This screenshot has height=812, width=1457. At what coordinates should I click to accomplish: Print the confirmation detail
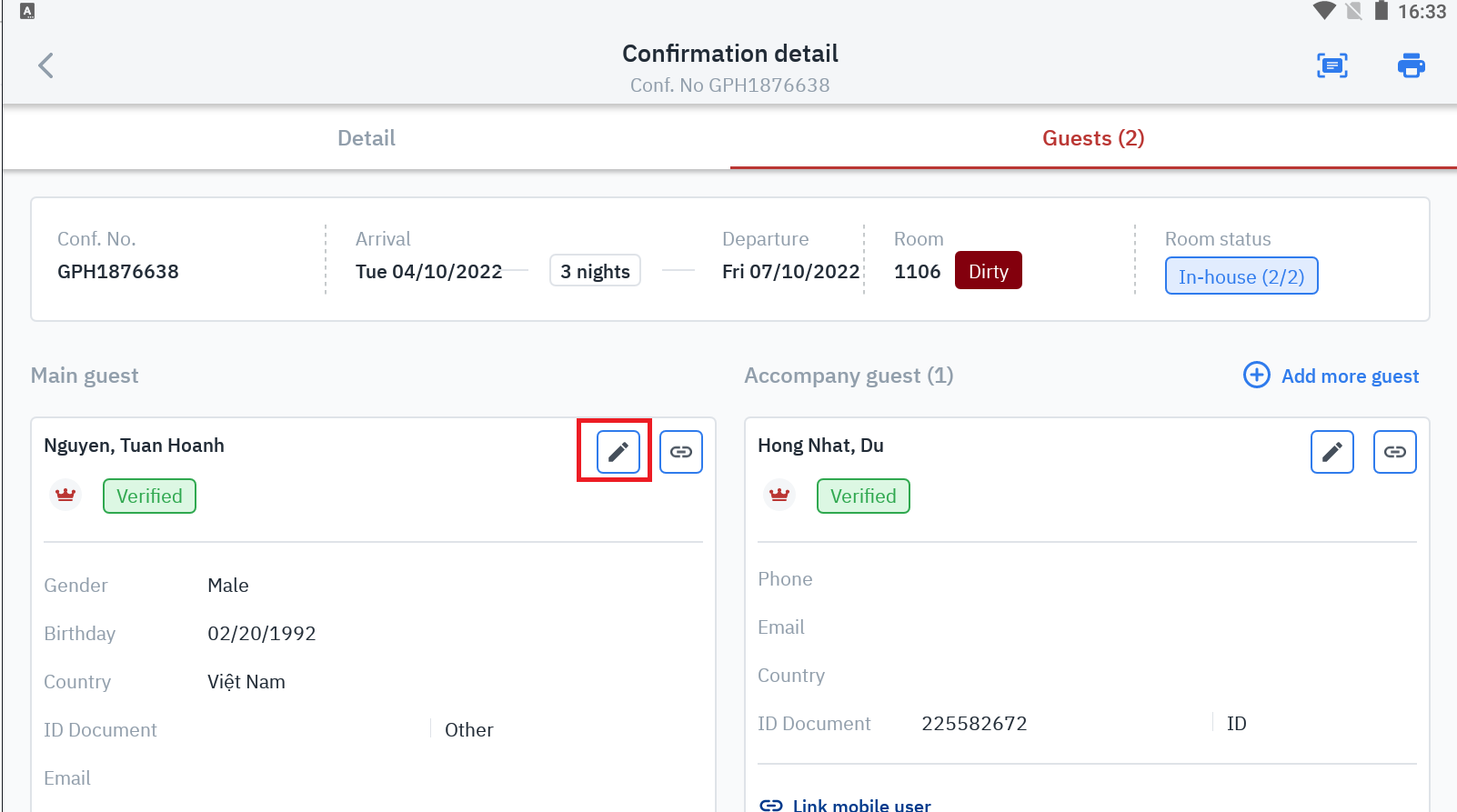point(1411,65)
